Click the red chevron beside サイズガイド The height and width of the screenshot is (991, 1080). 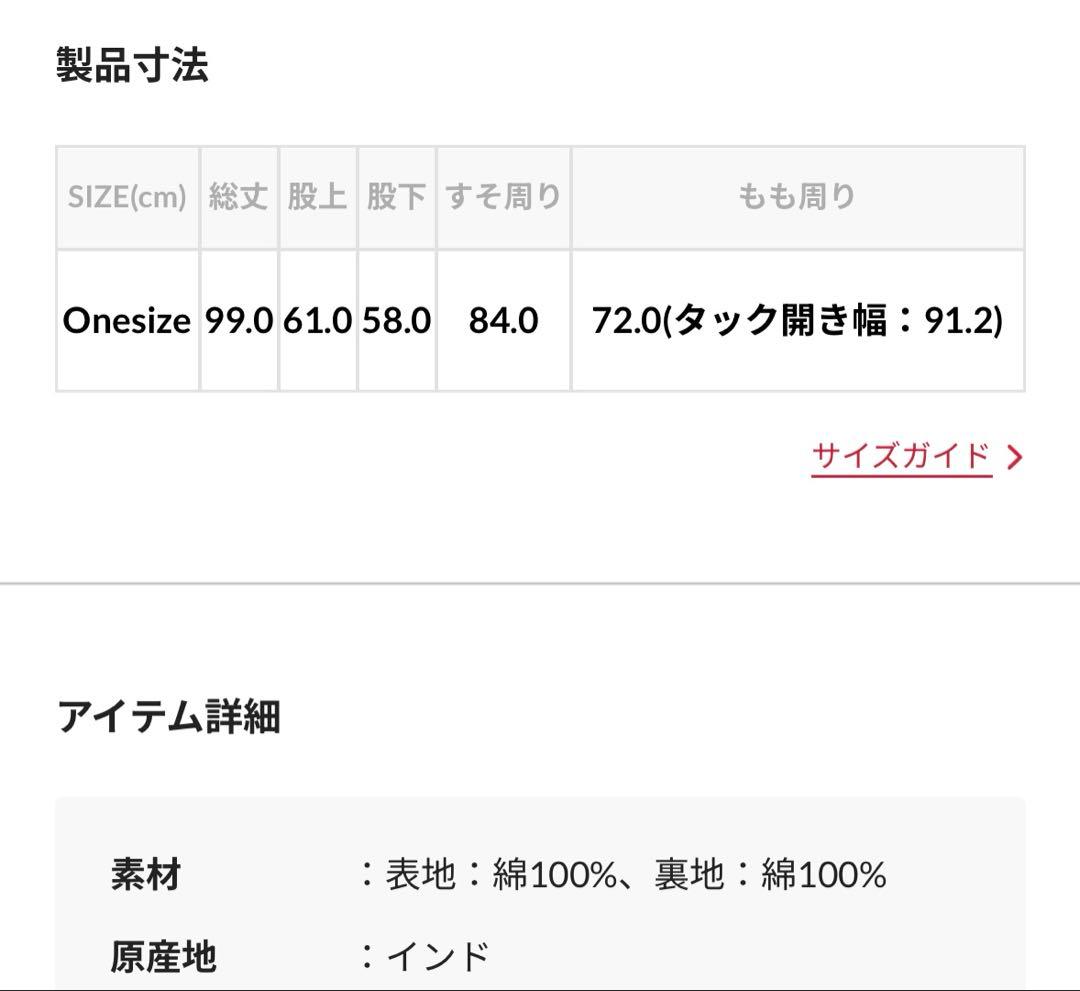pos(1015,458)
